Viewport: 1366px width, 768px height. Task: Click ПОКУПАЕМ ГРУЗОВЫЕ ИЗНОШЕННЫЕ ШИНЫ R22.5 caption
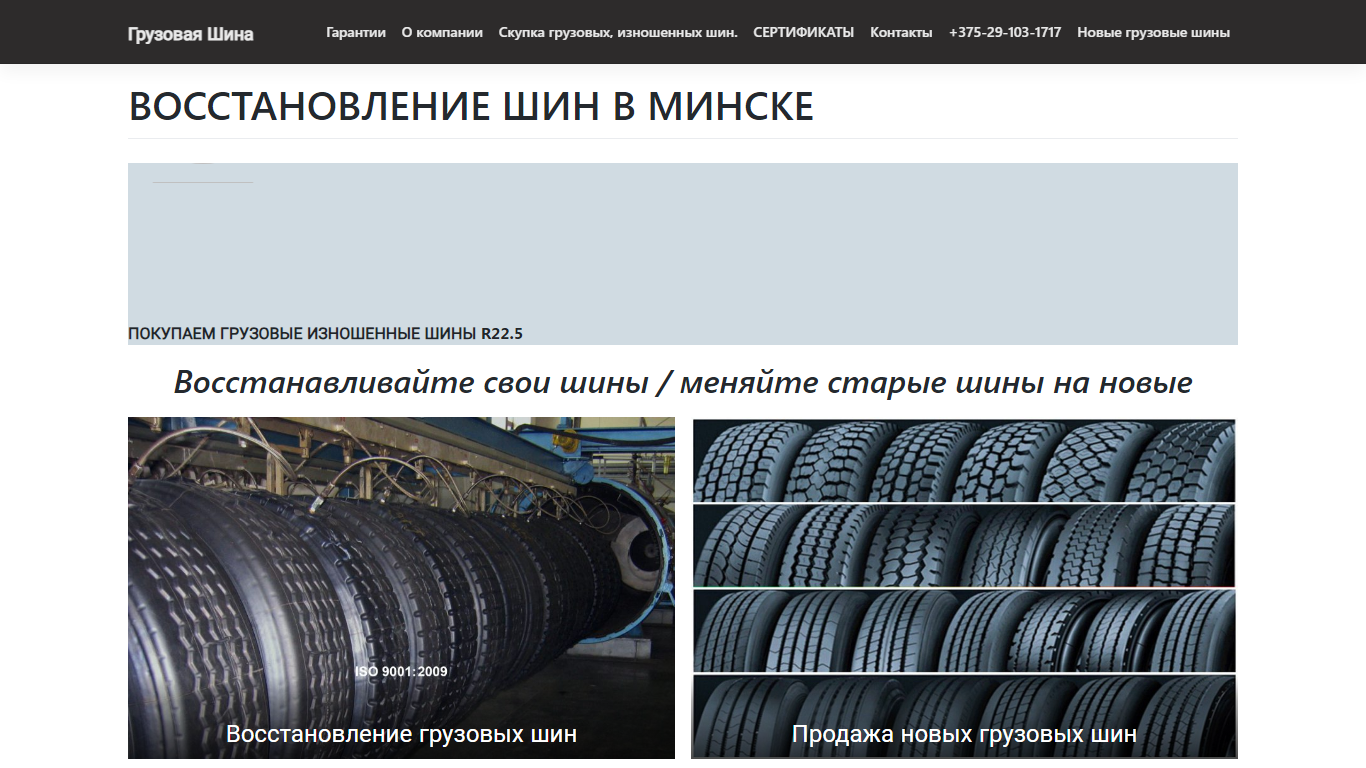325,334
